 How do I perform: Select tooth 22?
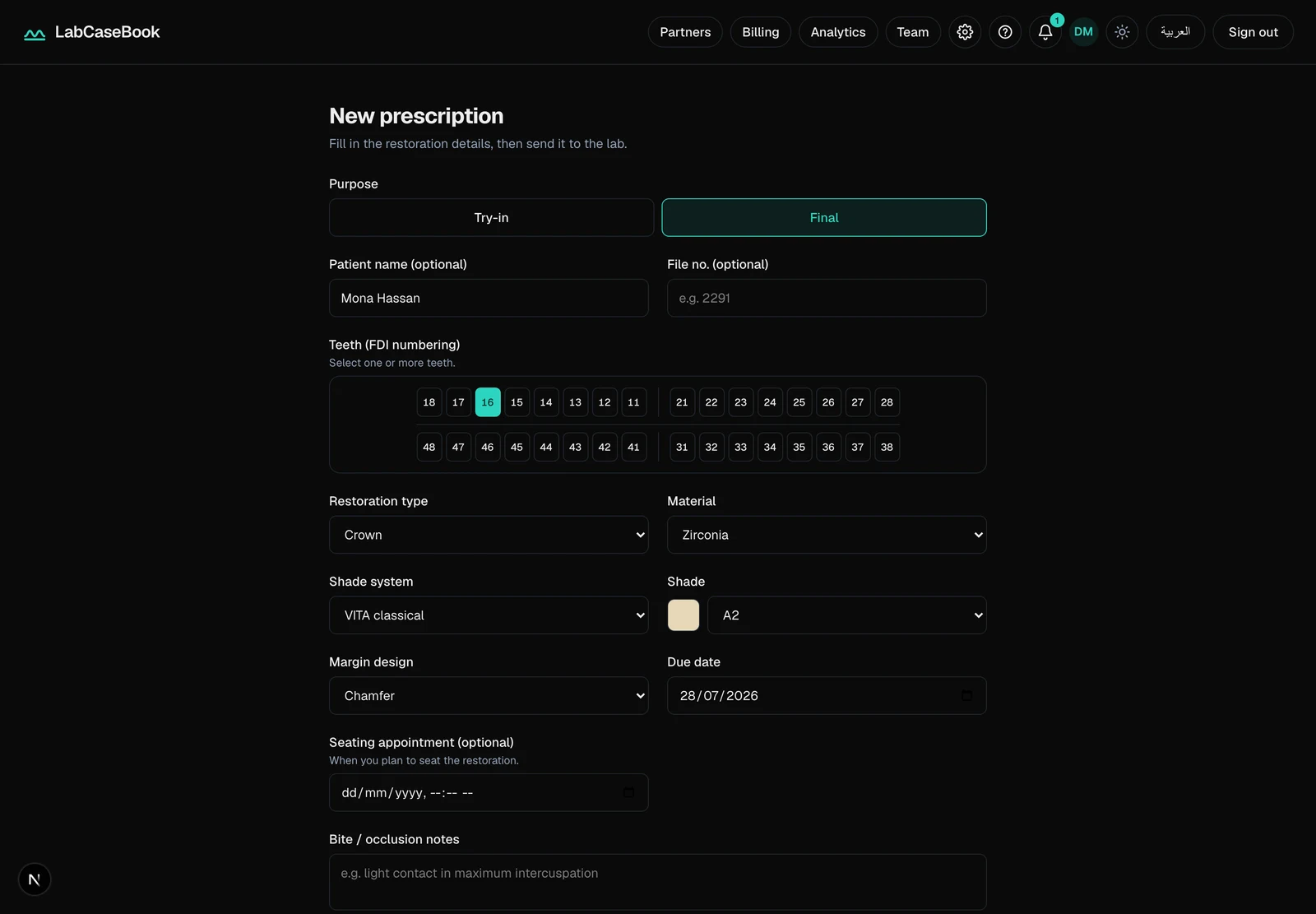(x=711, y=402)
